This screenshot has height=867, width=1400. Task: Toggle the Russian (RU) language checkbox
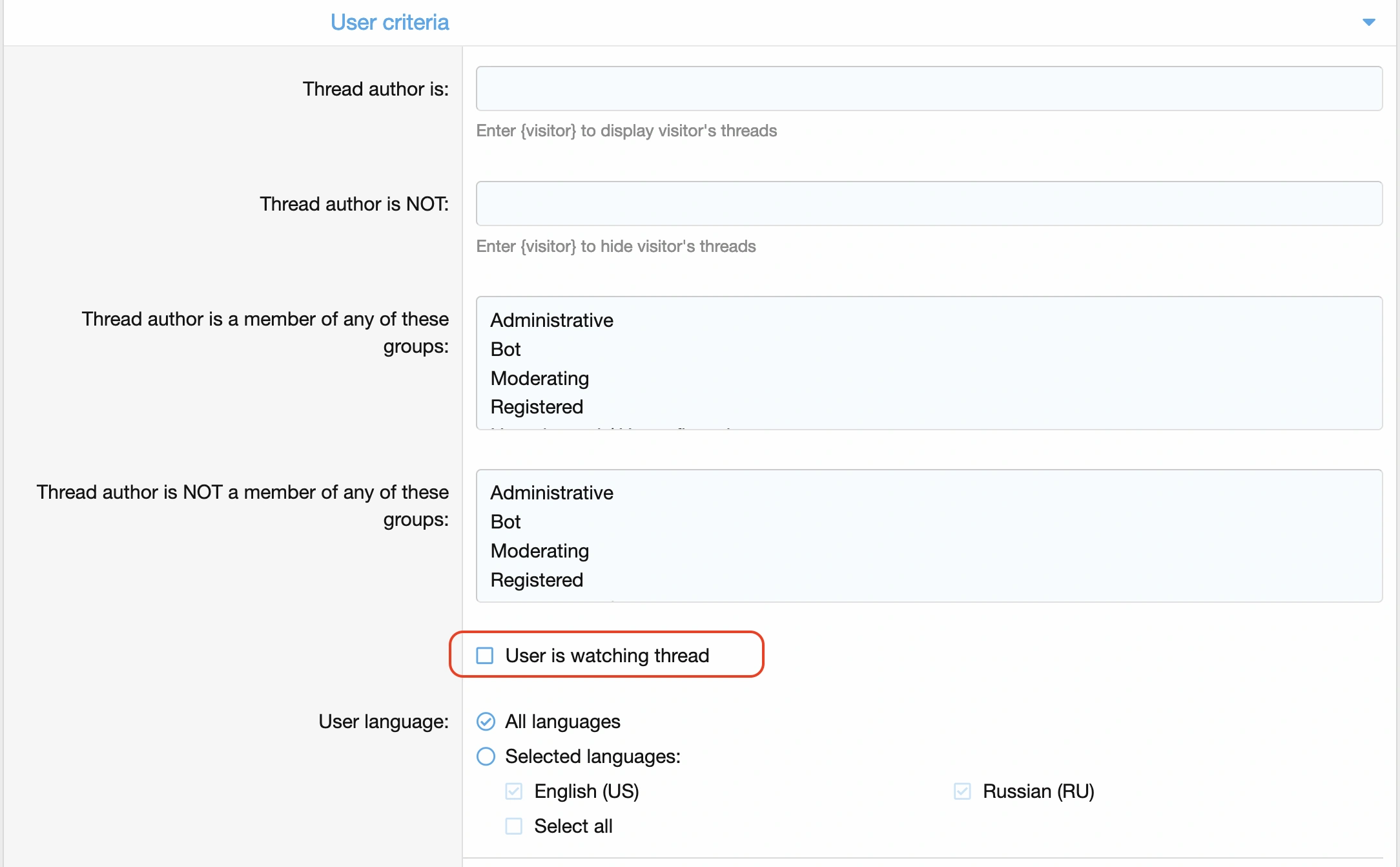click(x=962, y=791)
